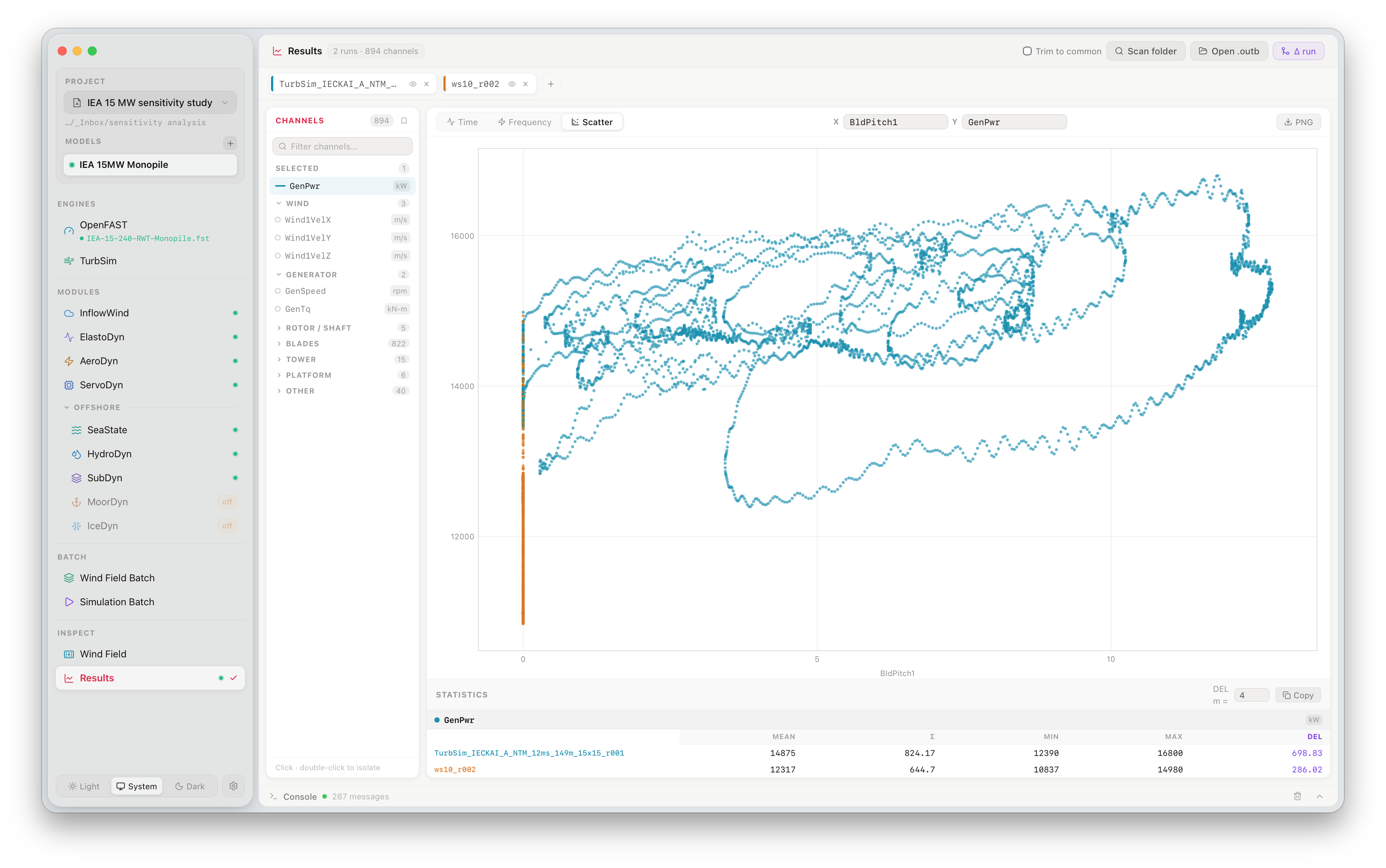The height and width of the screenshot is (868, 1386).
Task: Expand OTHER channel group
Action: 342,391
